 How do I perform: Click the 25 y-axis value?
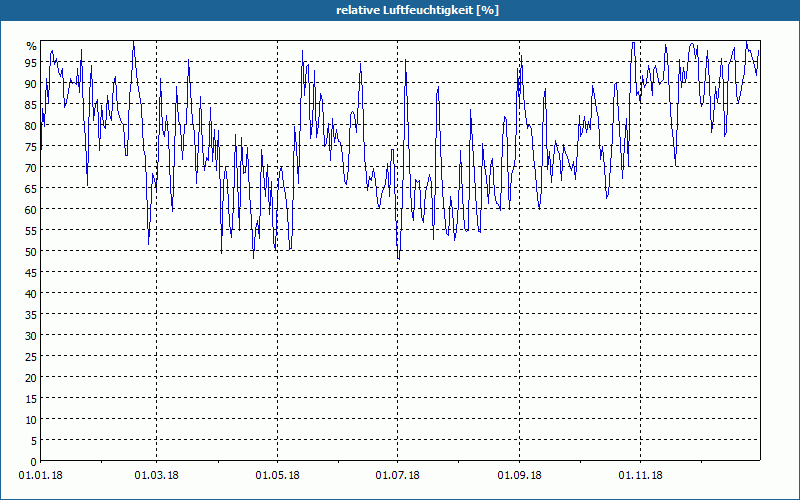tap(31, 357)
